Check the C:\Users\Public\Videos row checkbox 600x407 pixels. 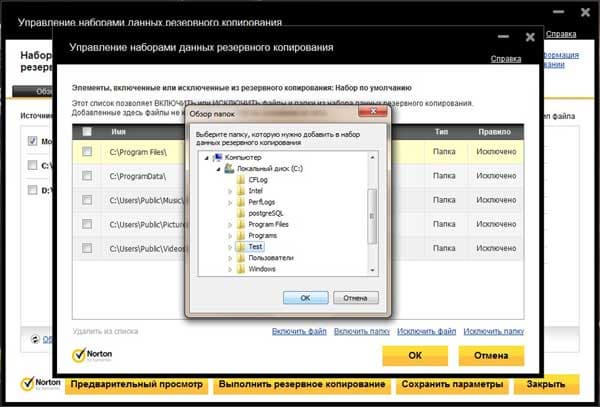87,248
